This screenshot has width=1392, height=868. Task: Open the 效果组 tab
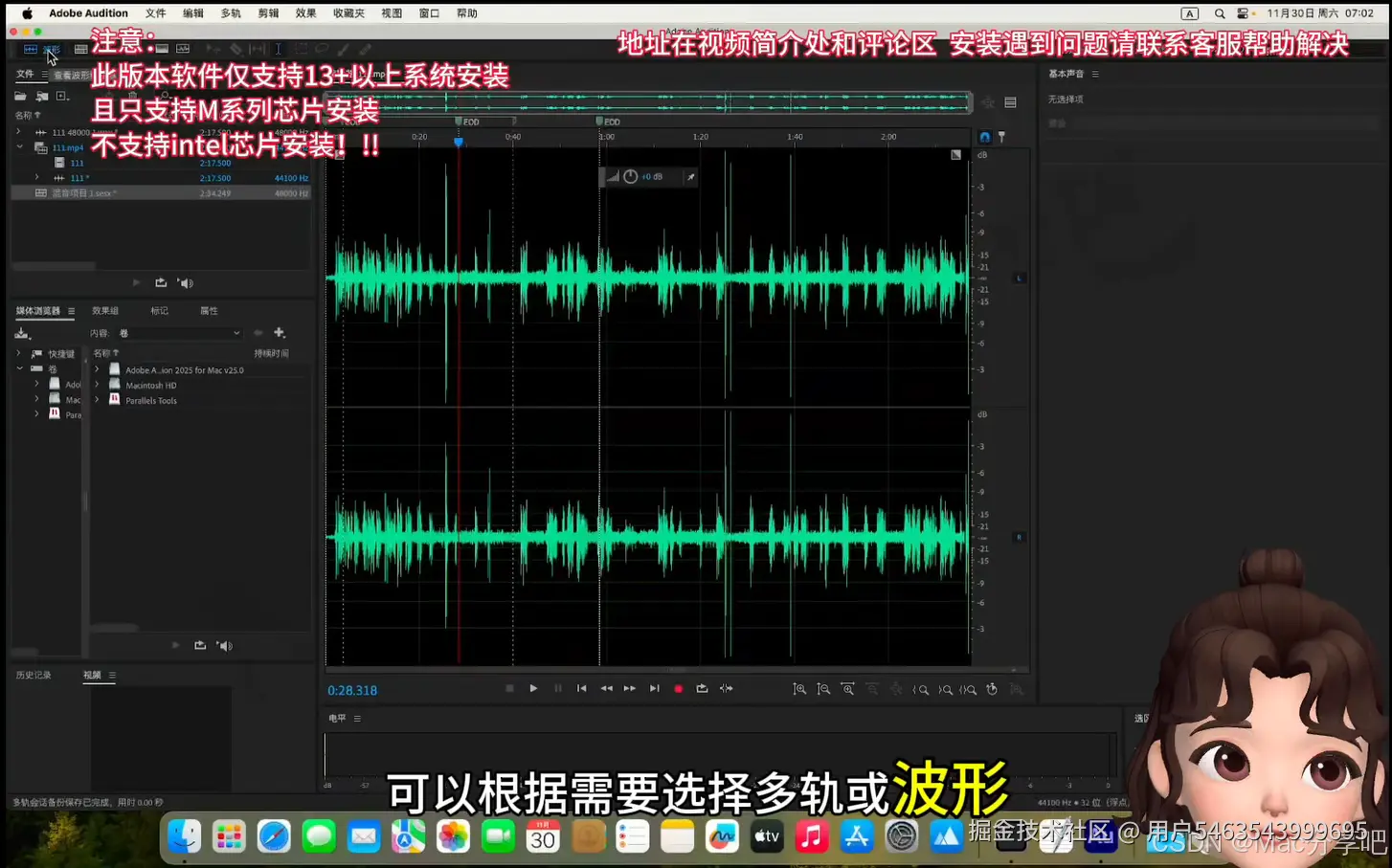[x=105, y=311]
